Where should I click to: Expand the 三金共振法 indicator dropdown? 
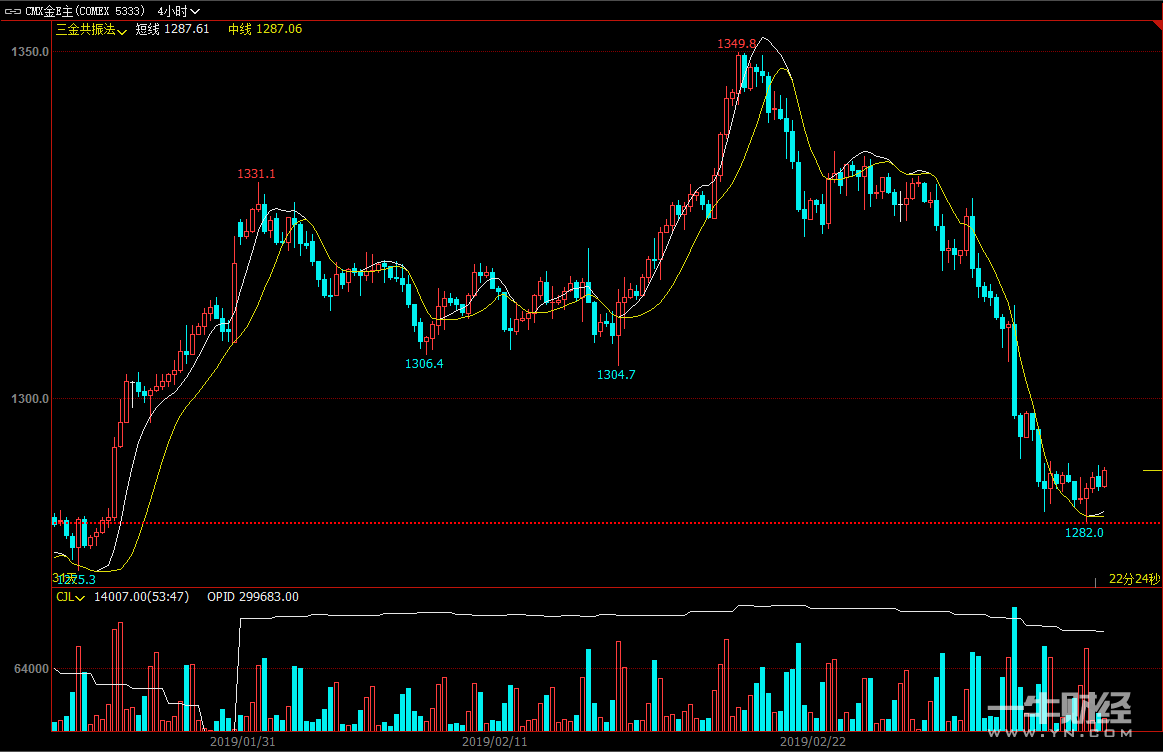click(x=90, y=30)
